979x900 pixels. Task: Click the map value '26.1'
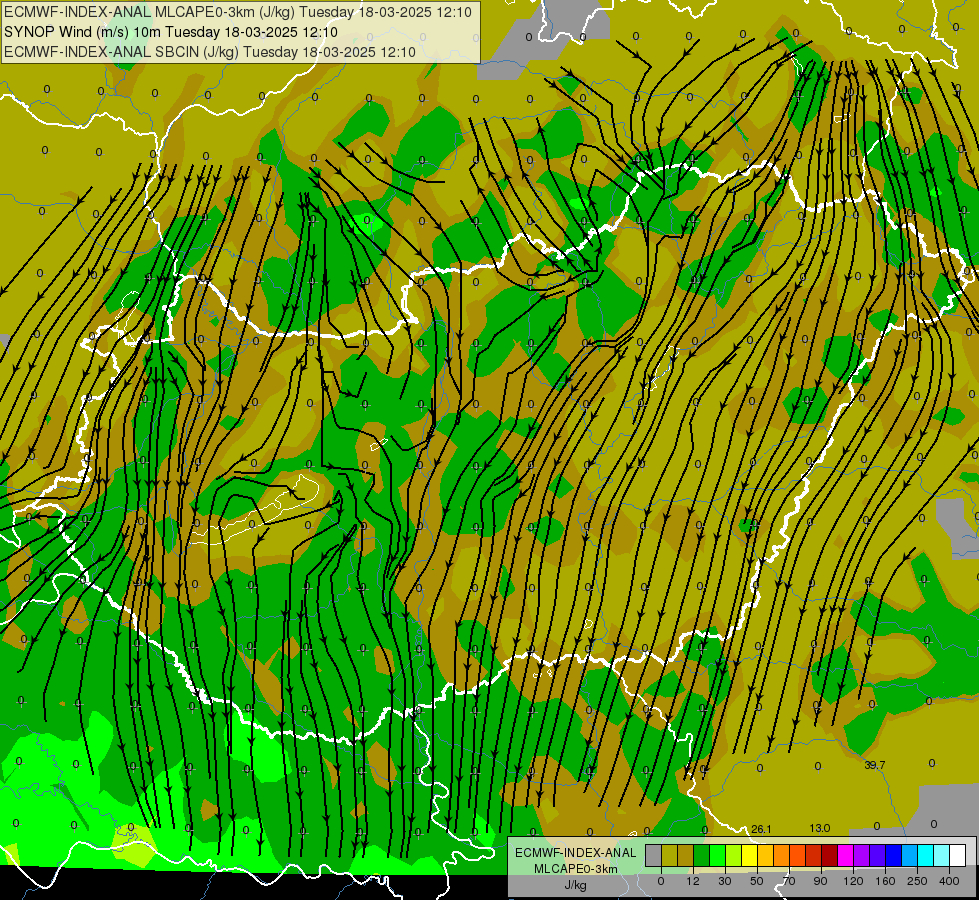click(x=761, y=829)
